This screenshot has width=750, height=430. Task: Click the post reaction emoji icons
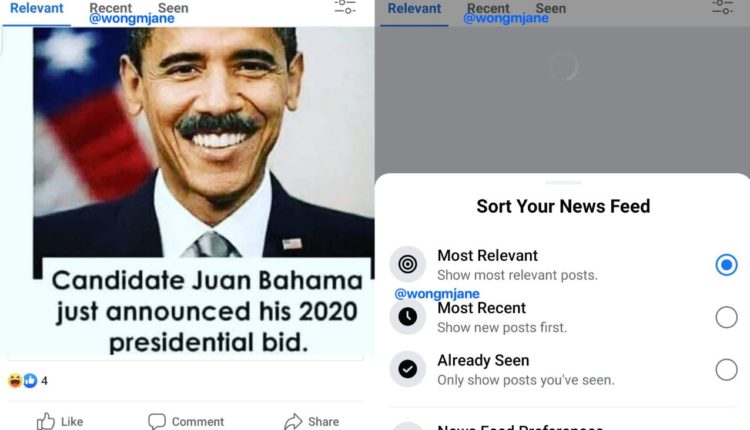pos(22,380)
